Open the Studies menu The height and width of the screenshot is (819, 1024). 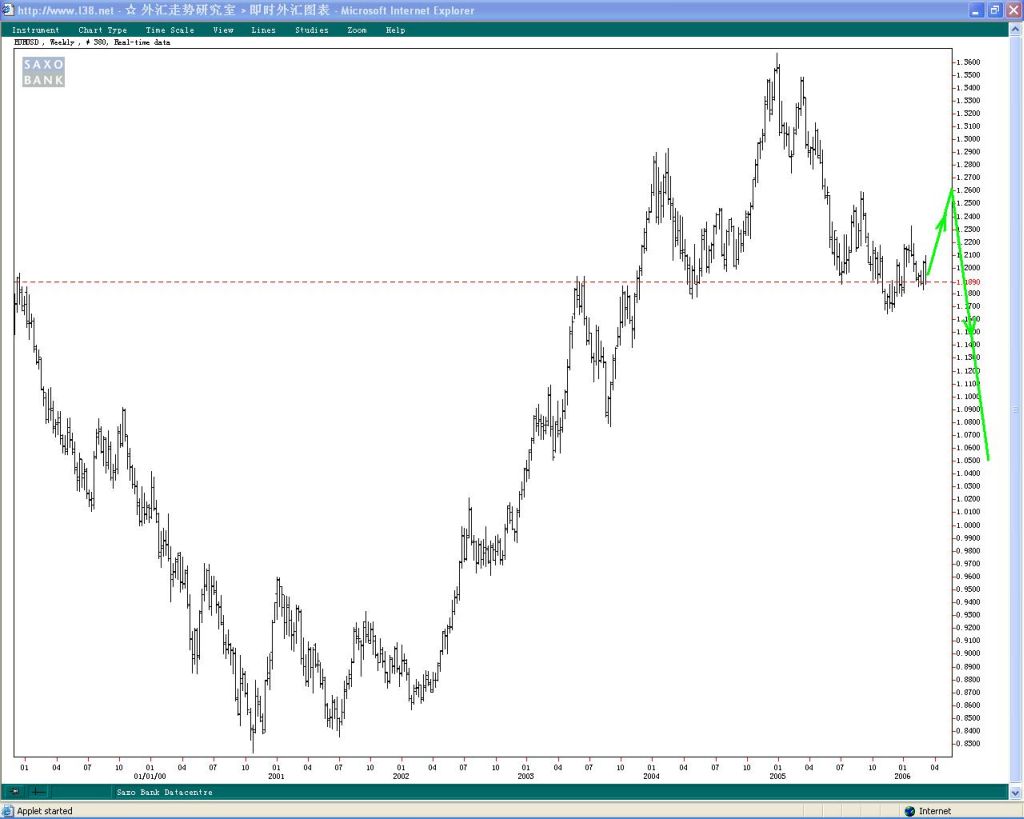312,30
